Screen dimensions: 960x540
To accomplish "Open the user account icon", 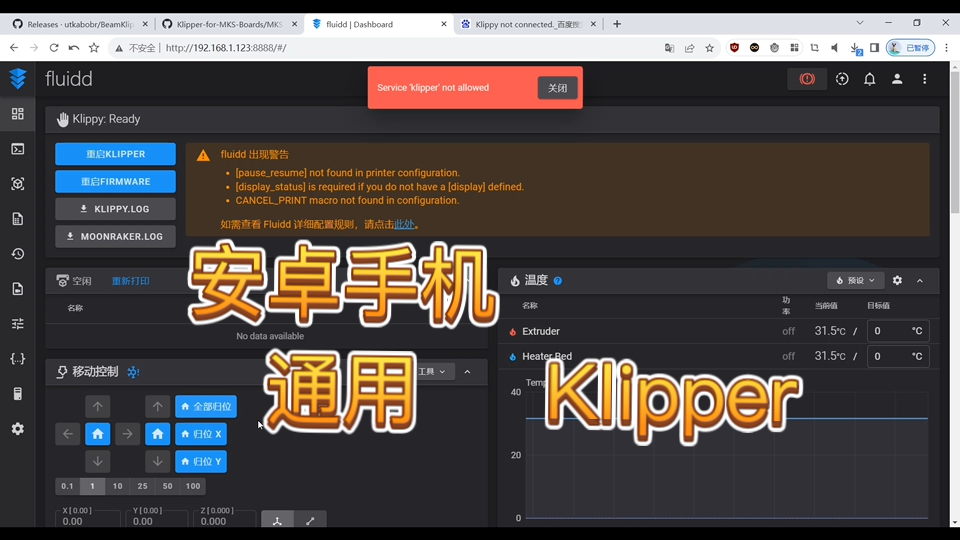I will click(x=897, y=79).
